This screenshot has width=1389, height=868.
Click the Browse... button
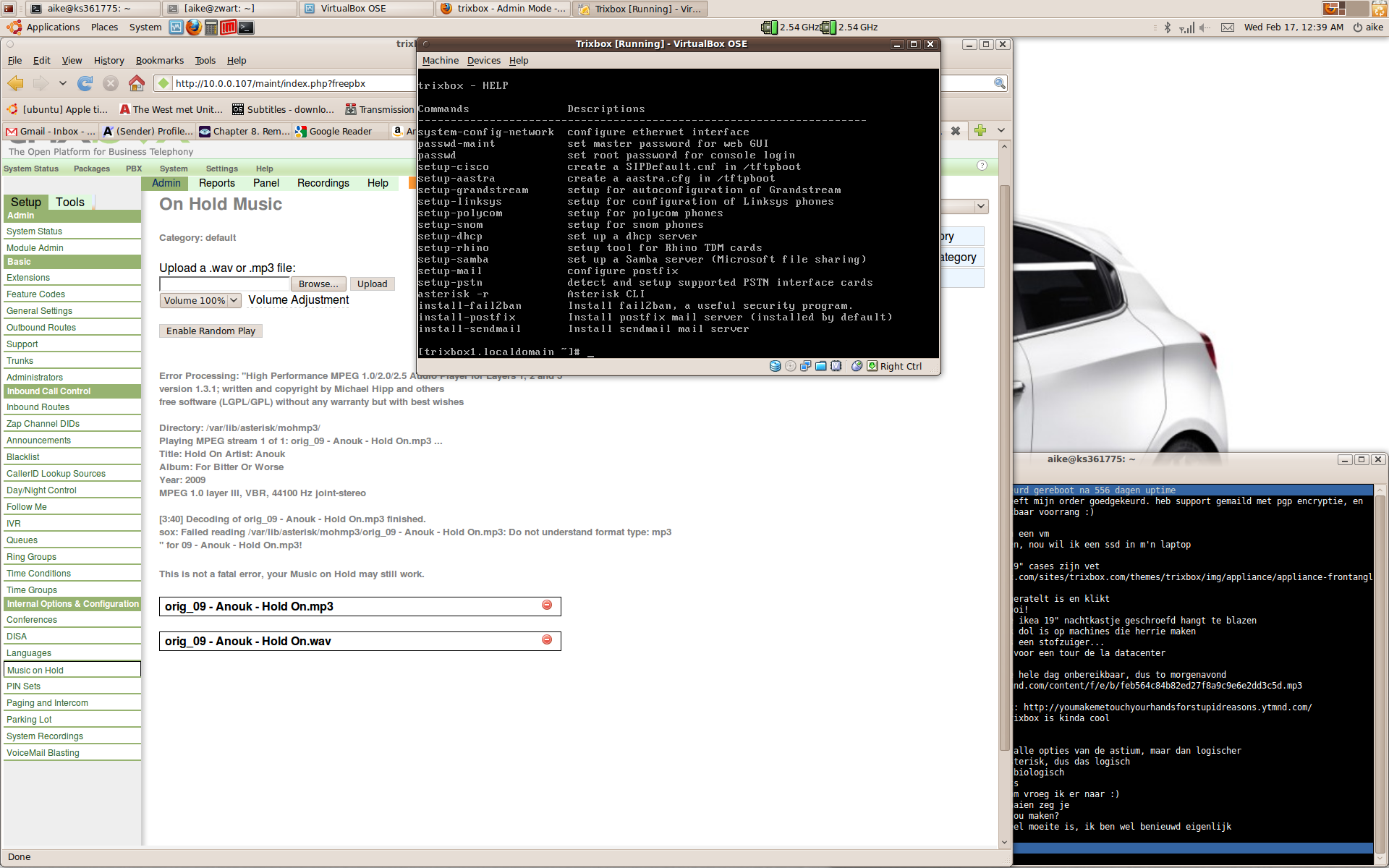[x=318, y=284]
